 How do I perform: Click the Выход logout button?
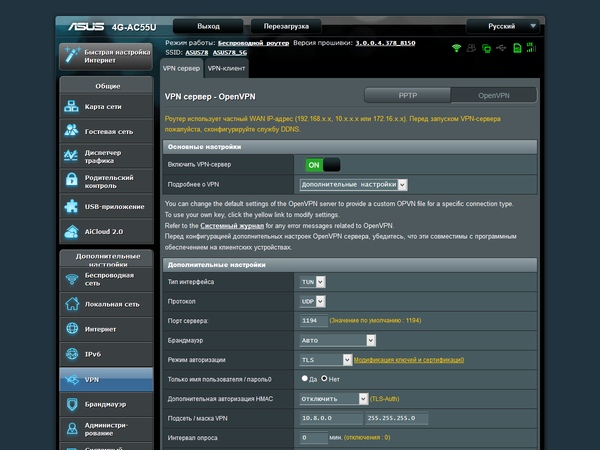pos(208,26)
